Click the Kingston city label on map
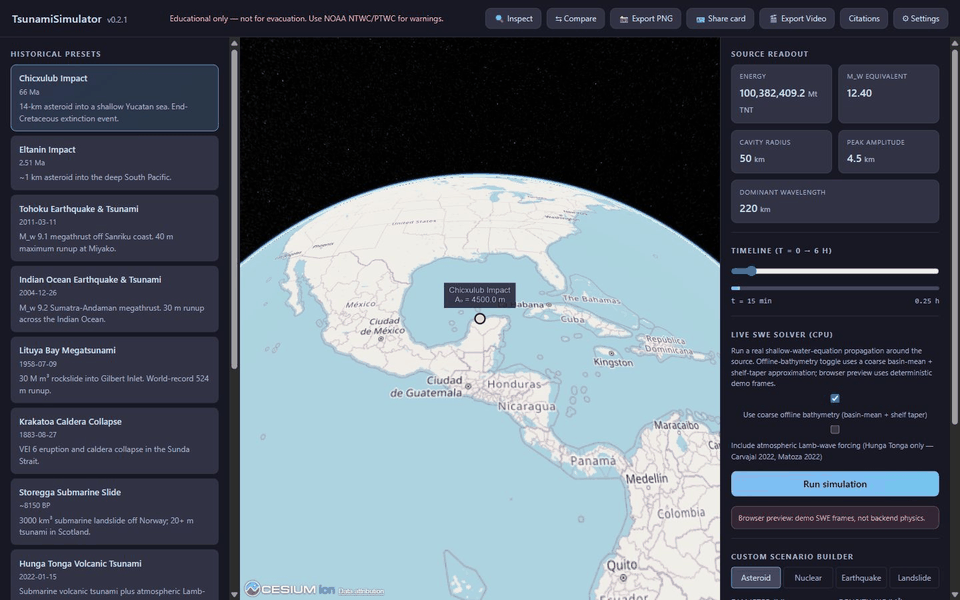 [613, 362]
